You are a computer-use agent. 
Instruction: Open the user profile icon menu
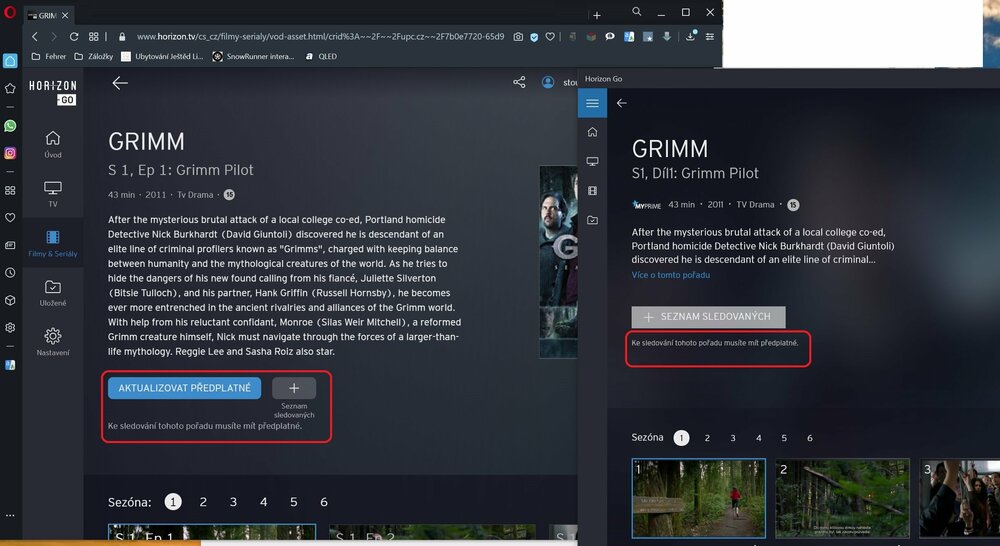[548, 82]
